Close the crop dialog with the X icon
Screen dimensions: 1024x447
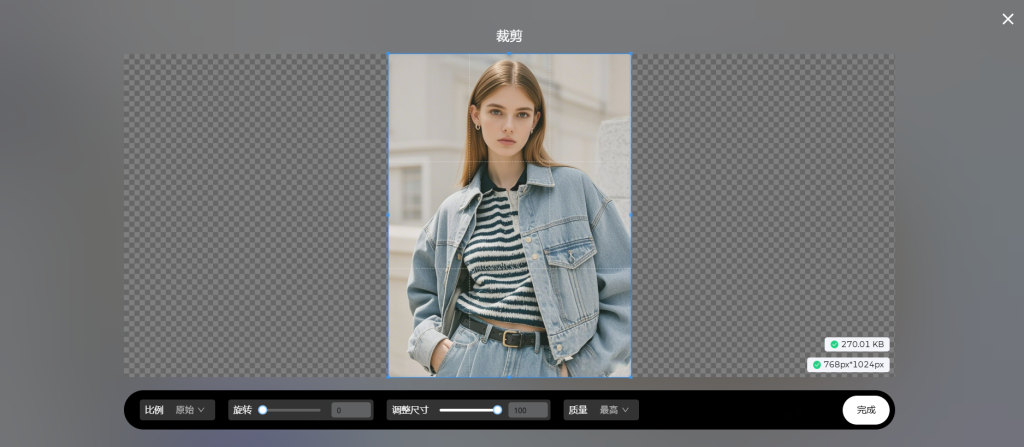(1008, 19)
